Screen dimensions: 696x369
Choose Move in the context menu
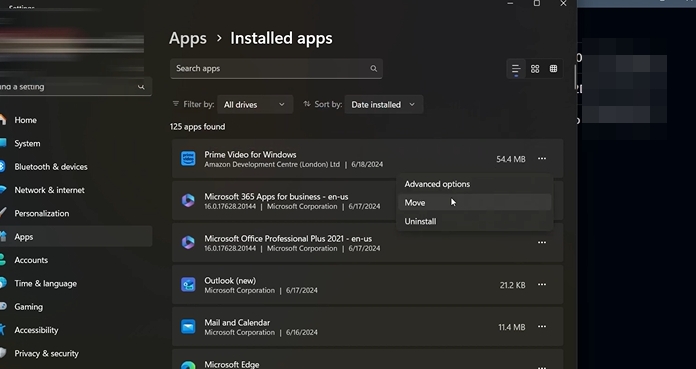475,202
